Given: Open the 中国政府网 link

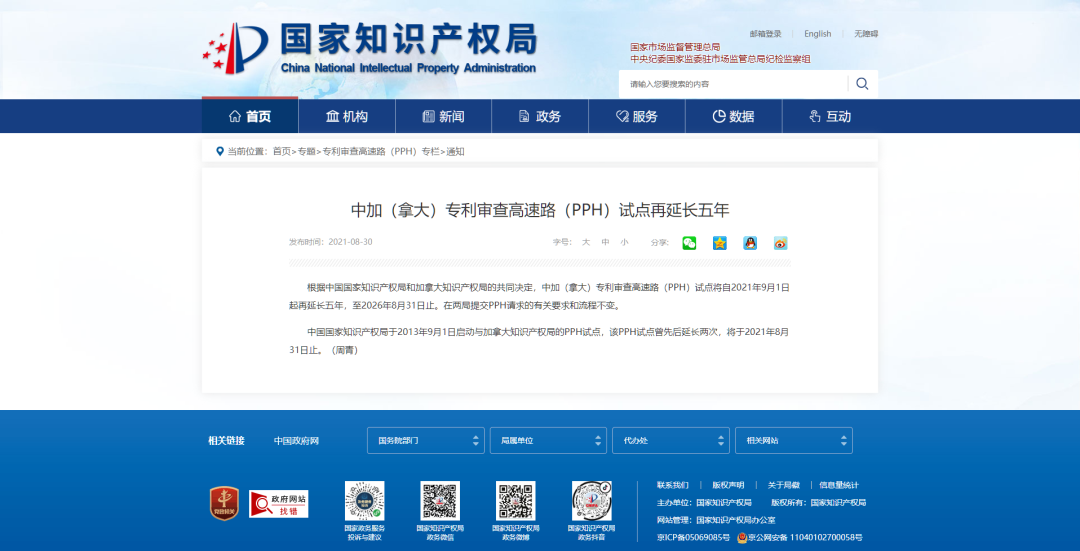Looking at the screenshot, I should [x=296, y=441].
